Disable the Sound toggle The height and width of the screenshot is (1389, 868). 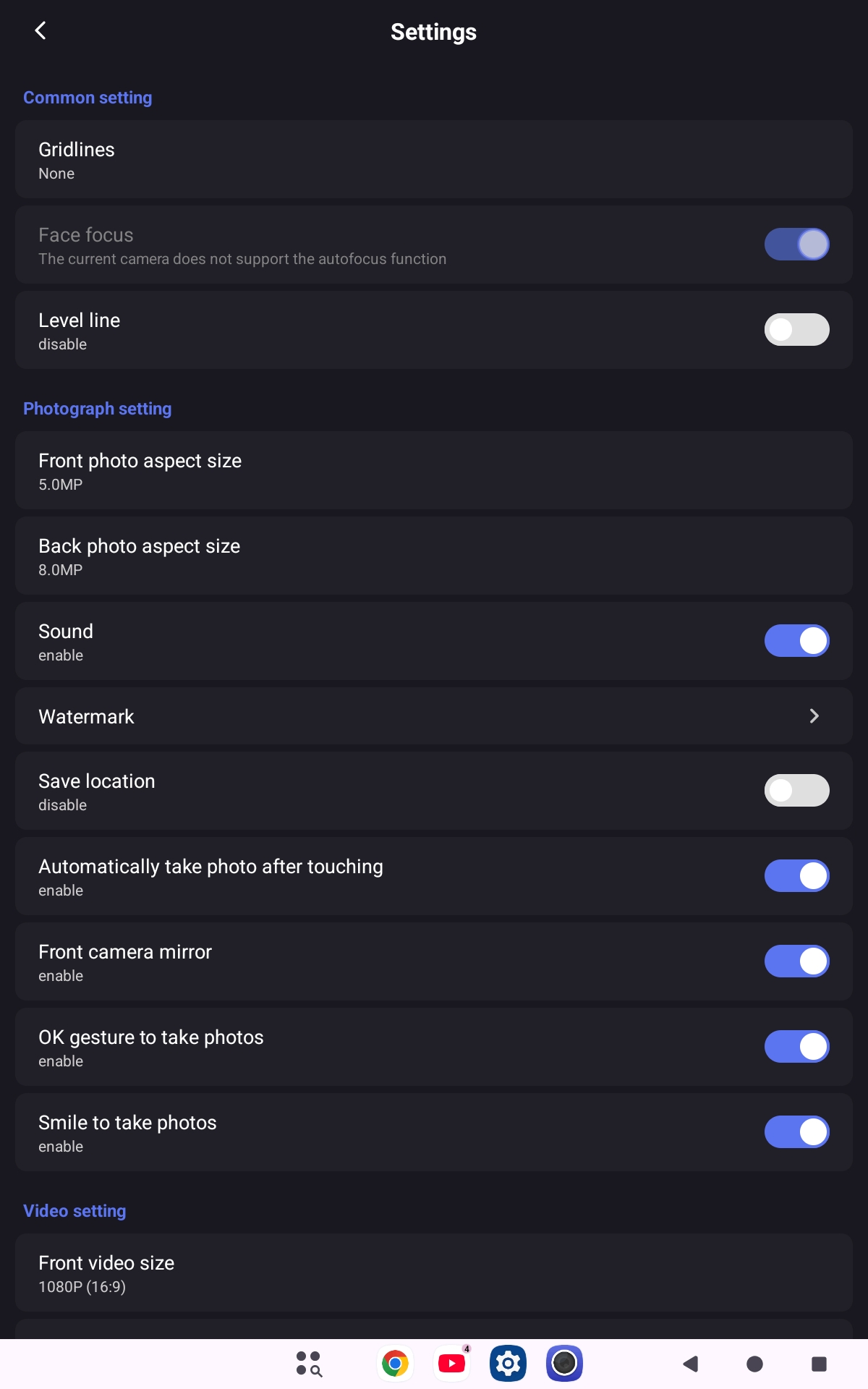point(796,641)
